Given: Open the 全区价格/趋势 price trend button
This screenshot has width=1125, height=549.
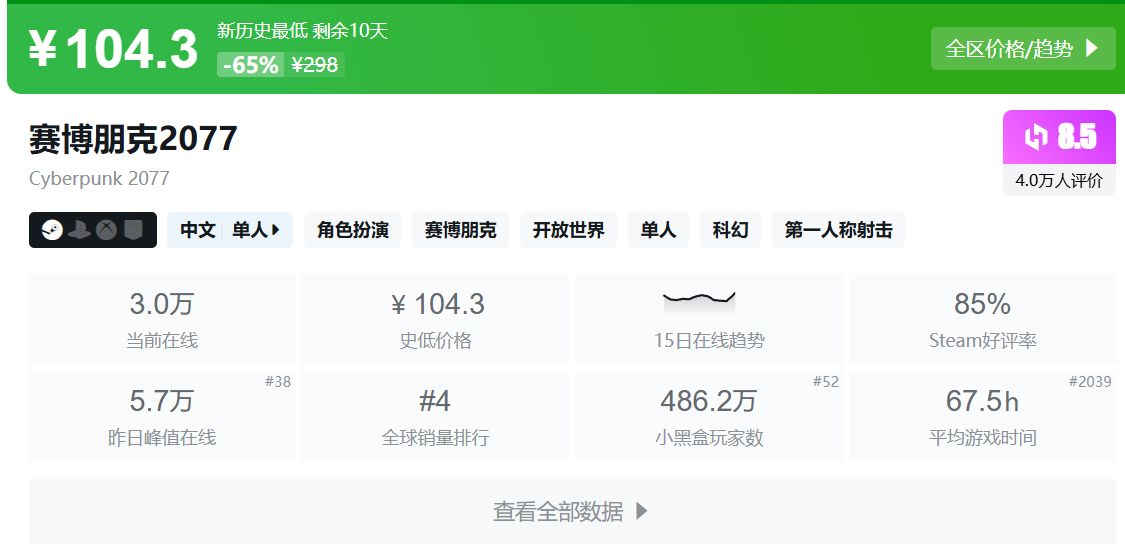Looking at the screenshot, I should click(x=1023, y=49).
